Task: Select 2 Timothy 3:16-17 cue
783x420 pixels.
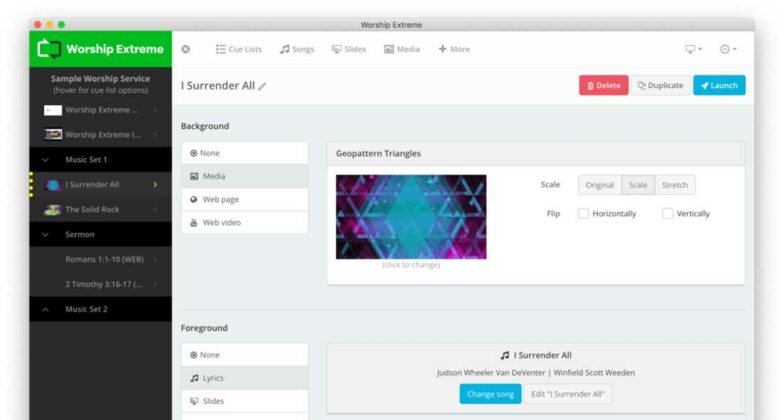Action: (x=100, y=284)
